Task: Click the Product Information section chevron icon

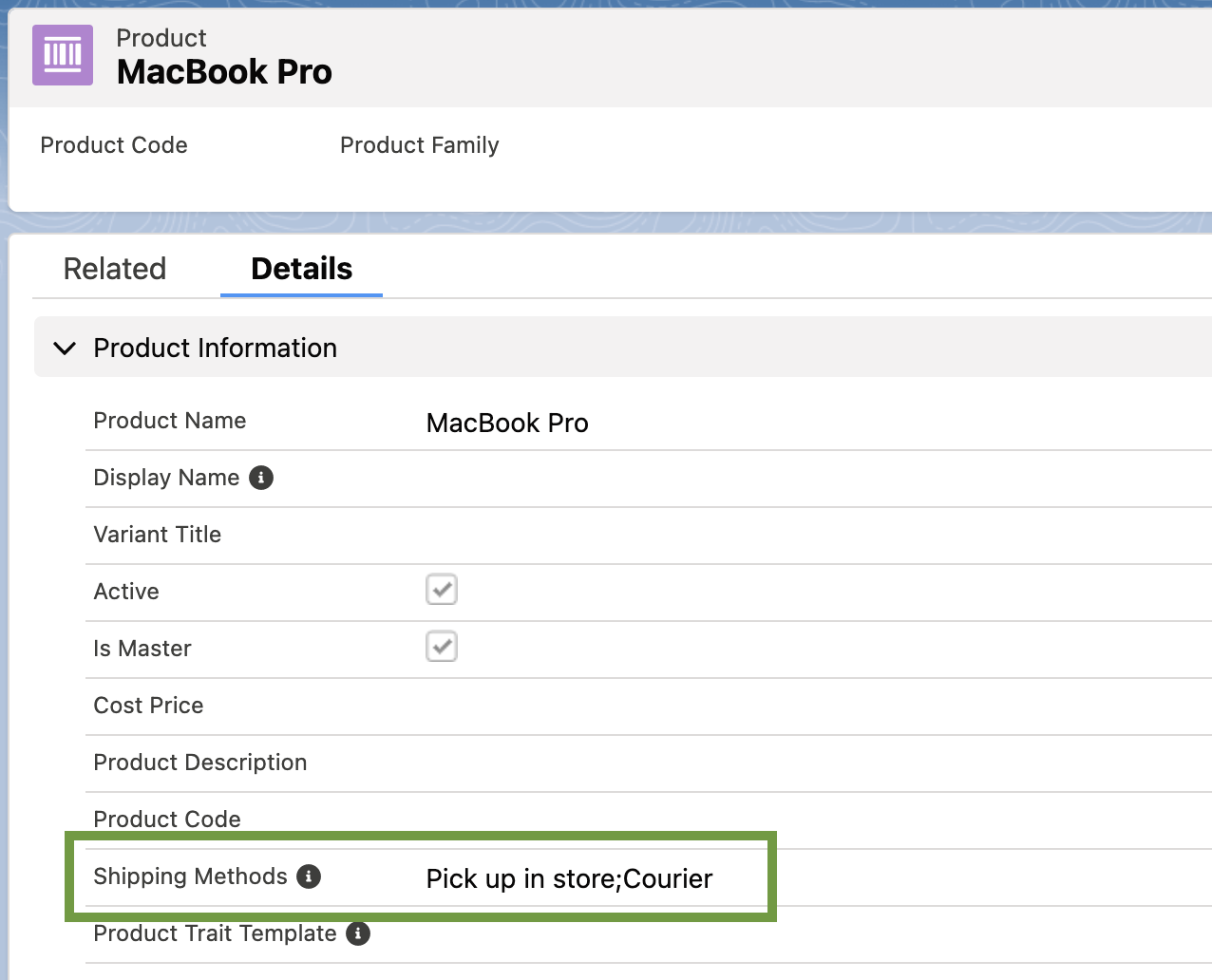Action: (64, 349)
